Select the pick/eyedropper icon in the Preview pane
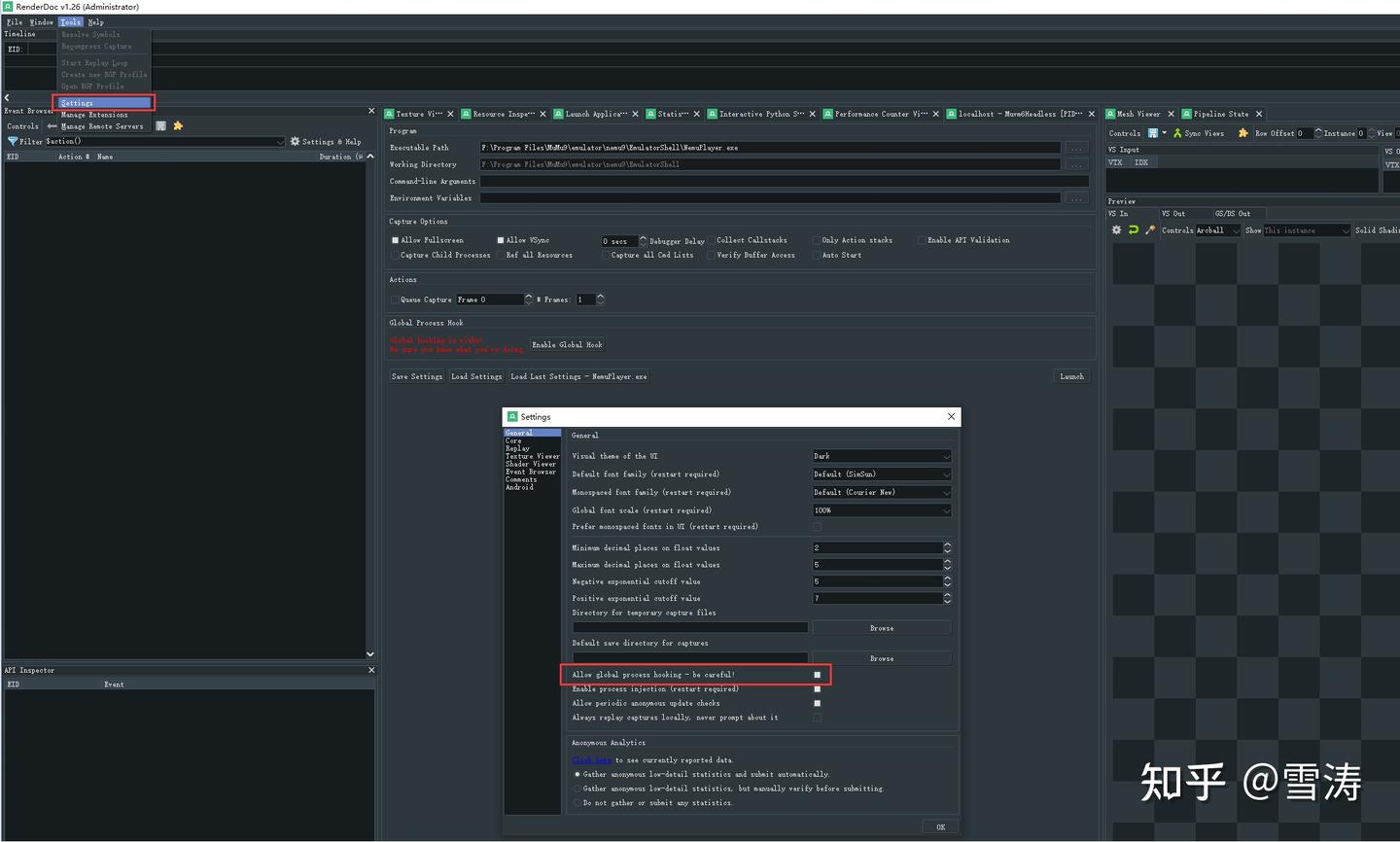 tap(1150, 229)
